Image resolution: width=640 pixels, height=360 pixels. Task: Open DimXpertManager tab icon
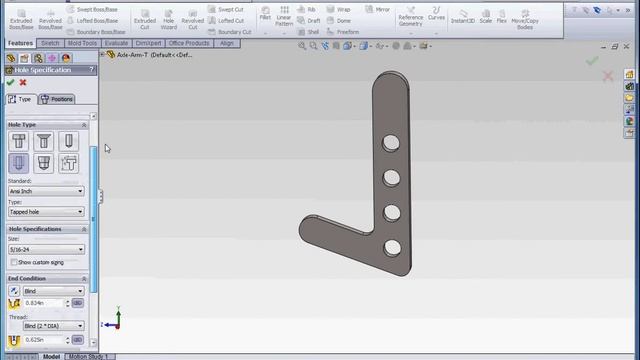pyautogui.click(x=52, y=58)
